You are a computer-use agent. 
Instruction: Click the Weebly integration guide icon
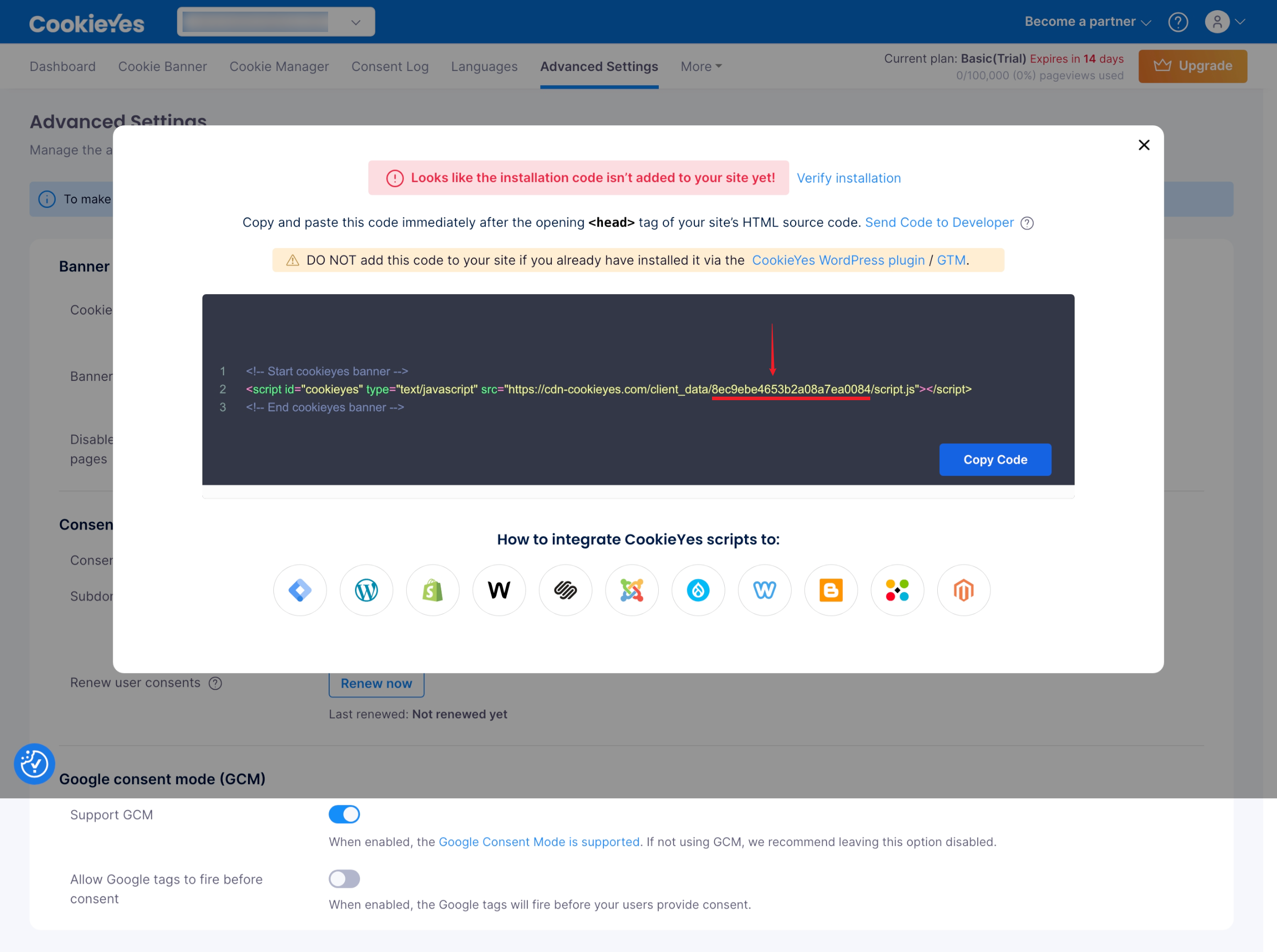(x=764, y=590)
